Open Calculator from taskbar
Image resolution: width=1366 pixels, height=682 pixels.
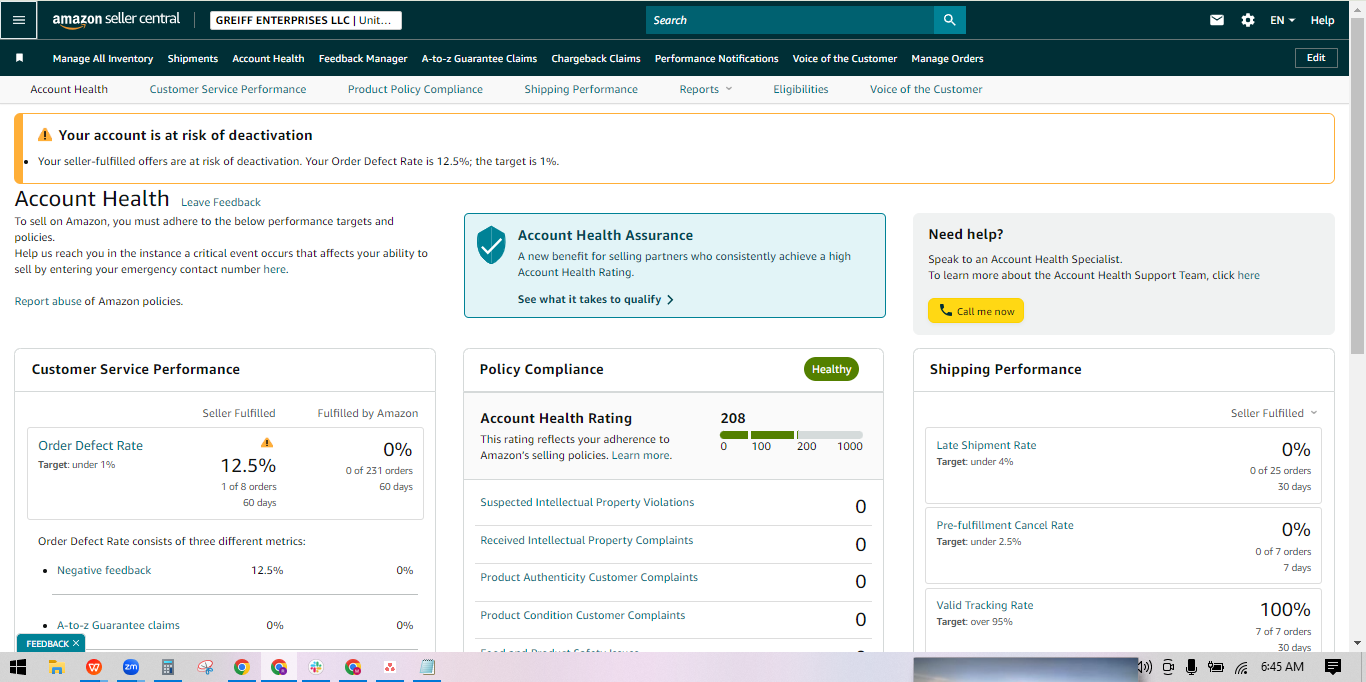(168, 667)
